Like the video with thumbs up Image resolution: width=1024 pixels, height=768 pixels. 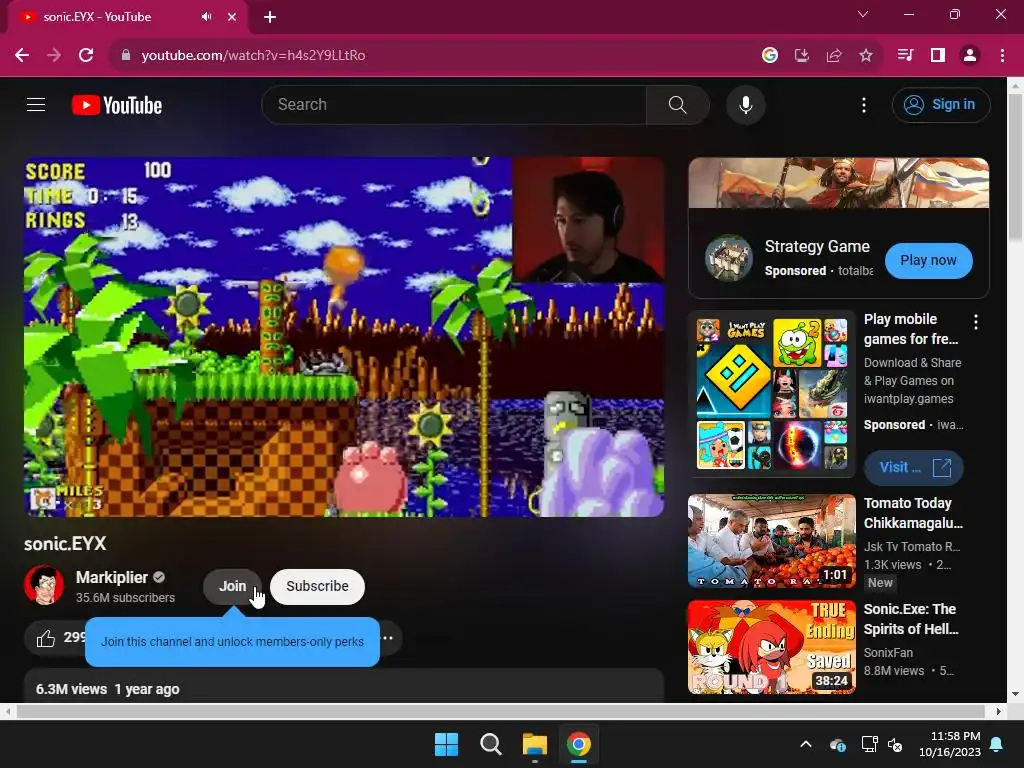[x=46, y=638]
